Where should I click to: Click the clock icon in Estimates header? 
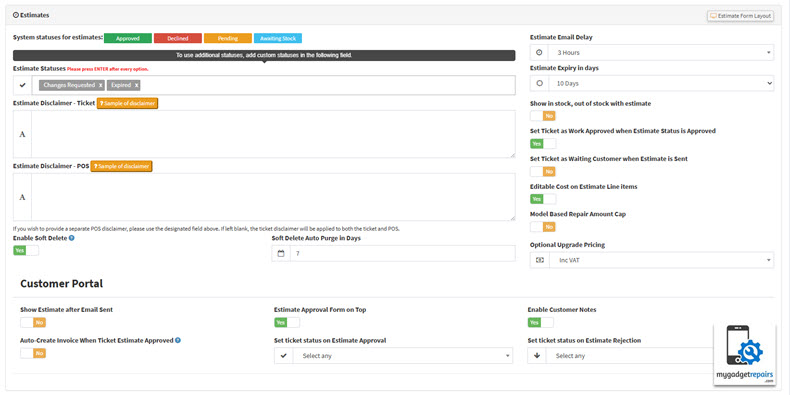click(16, 15)
